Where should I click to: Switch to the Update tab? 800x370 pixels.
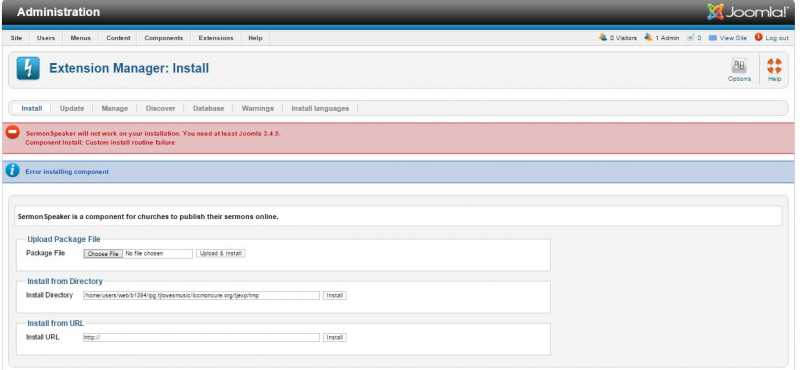click(x=72, y=108)
